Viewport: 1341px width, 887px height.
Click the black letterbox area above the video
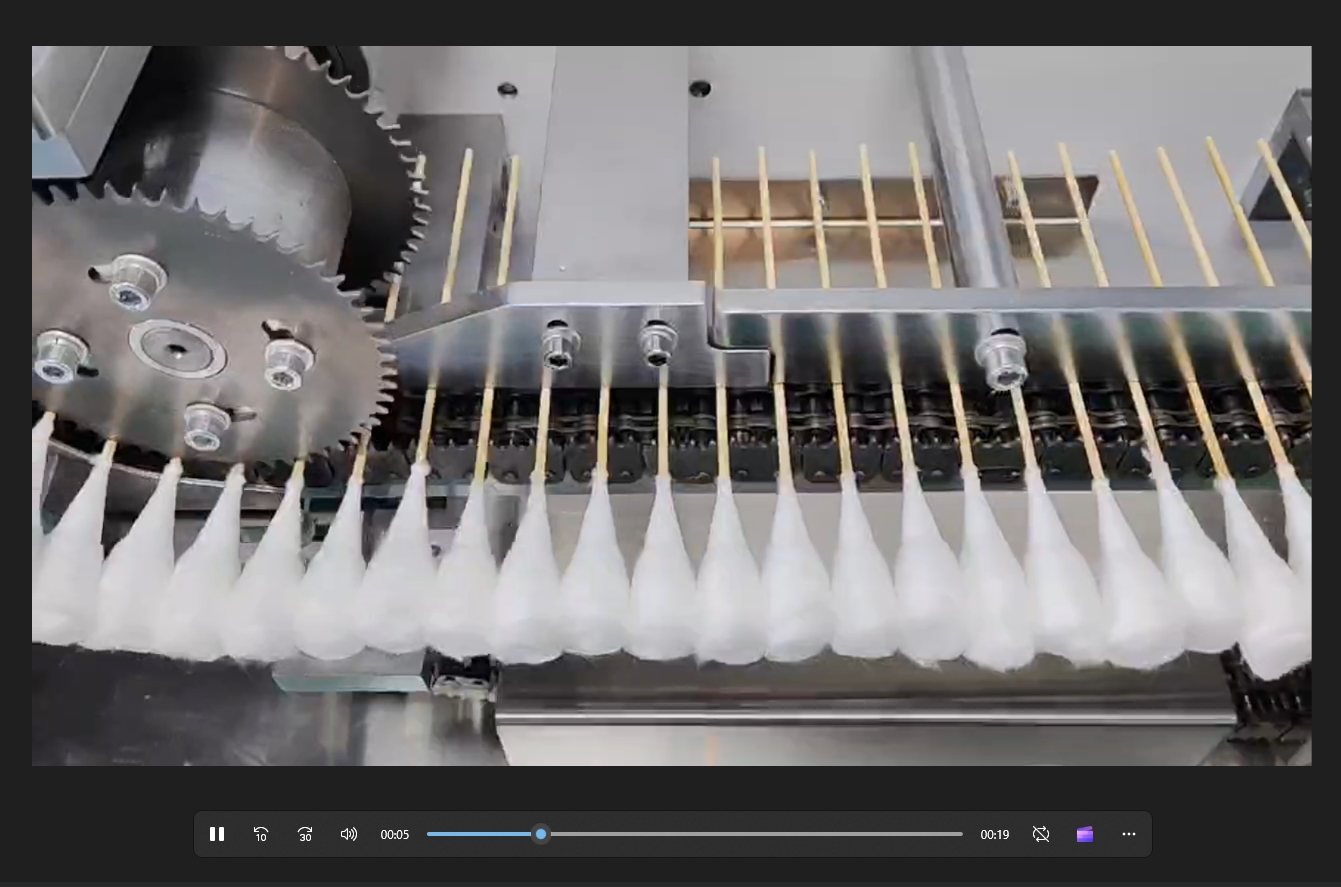(670, 22)
